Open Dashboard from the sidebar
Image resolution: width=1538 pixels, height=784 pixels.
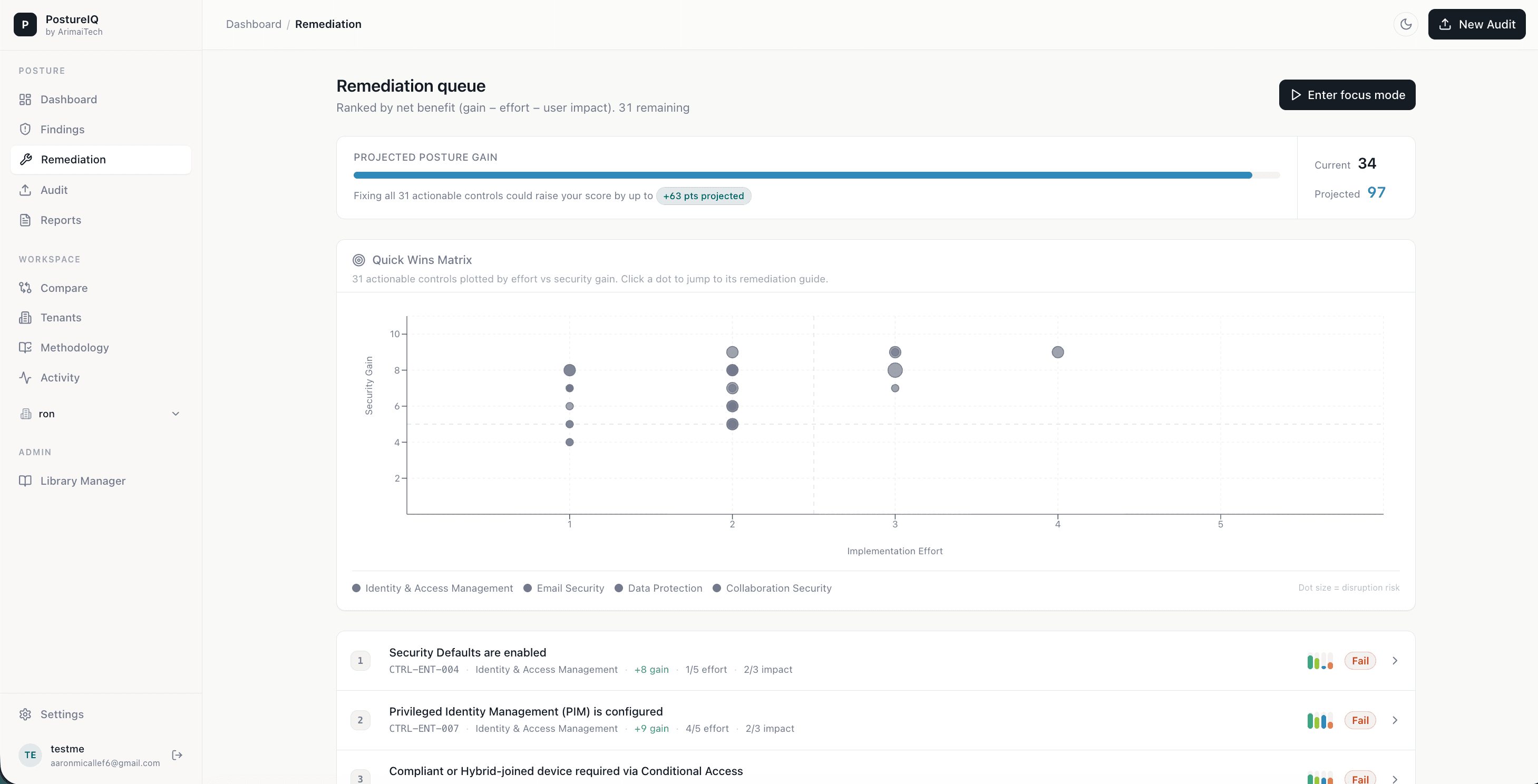coord(100,99)
